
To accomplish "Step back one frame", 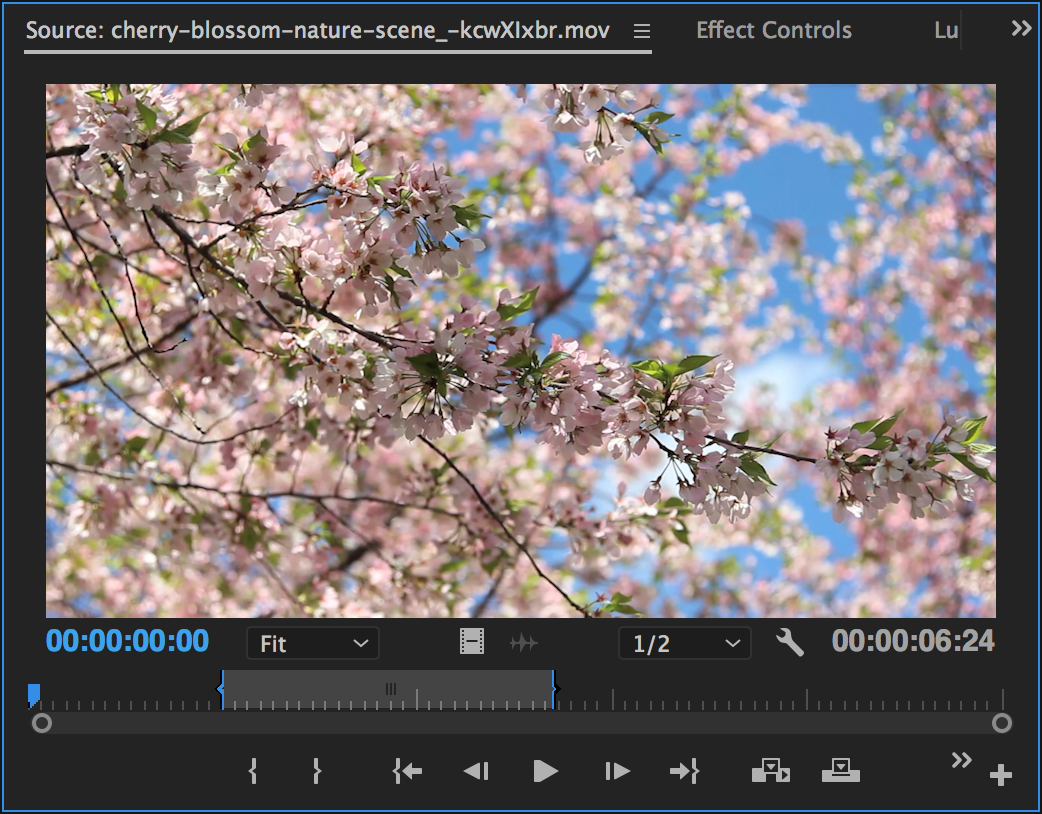I will [476, 771].
